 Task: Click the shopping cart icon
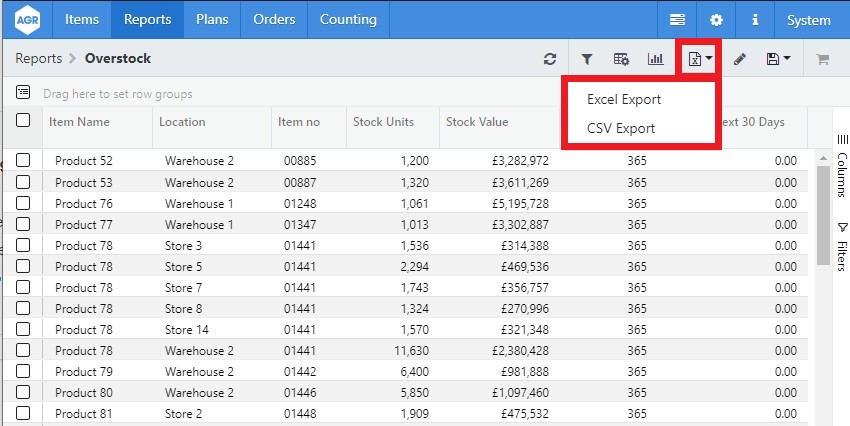point(822,59)
